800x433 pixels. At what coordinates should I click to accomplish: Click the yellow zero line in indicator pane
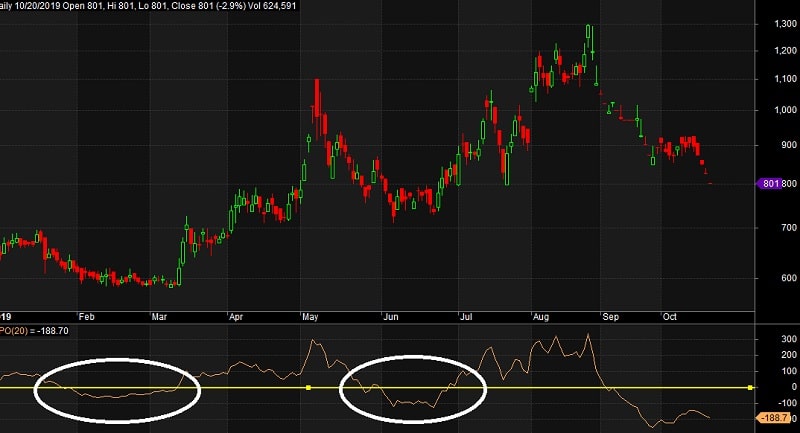(x=378, y=388)
